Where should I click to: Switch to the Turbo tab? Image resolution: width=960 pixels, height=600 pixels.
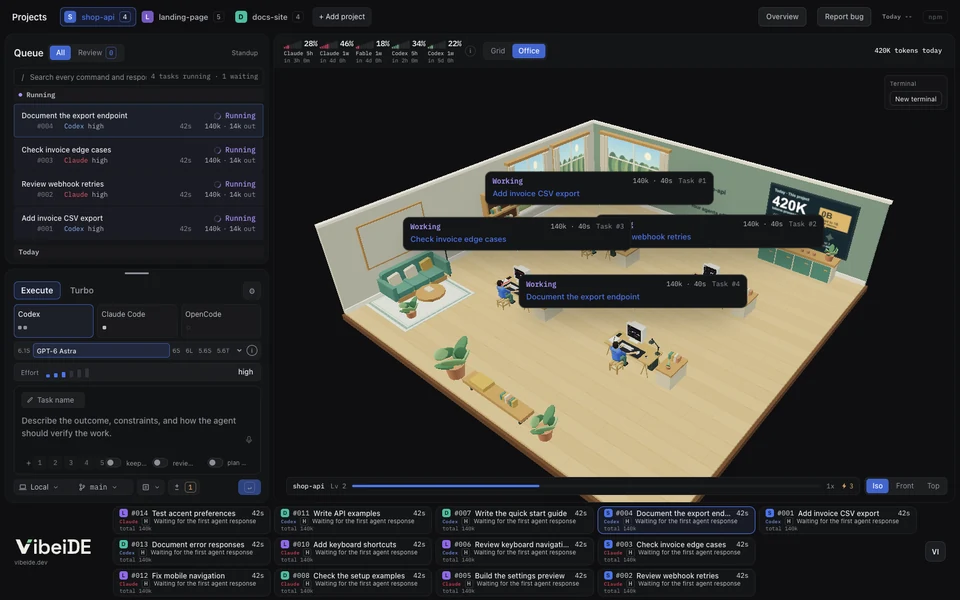coord(81,291)
